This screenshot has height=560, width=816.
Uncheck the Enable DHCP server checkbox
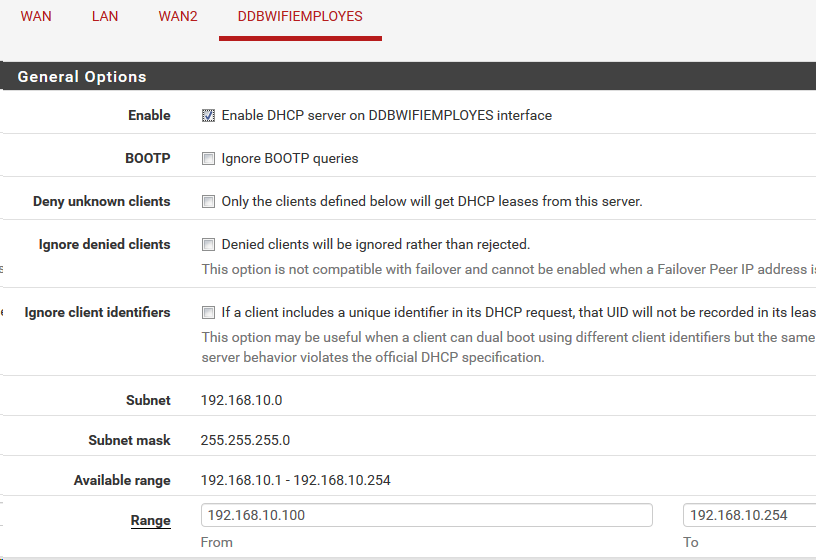click(x=209, y=116)
